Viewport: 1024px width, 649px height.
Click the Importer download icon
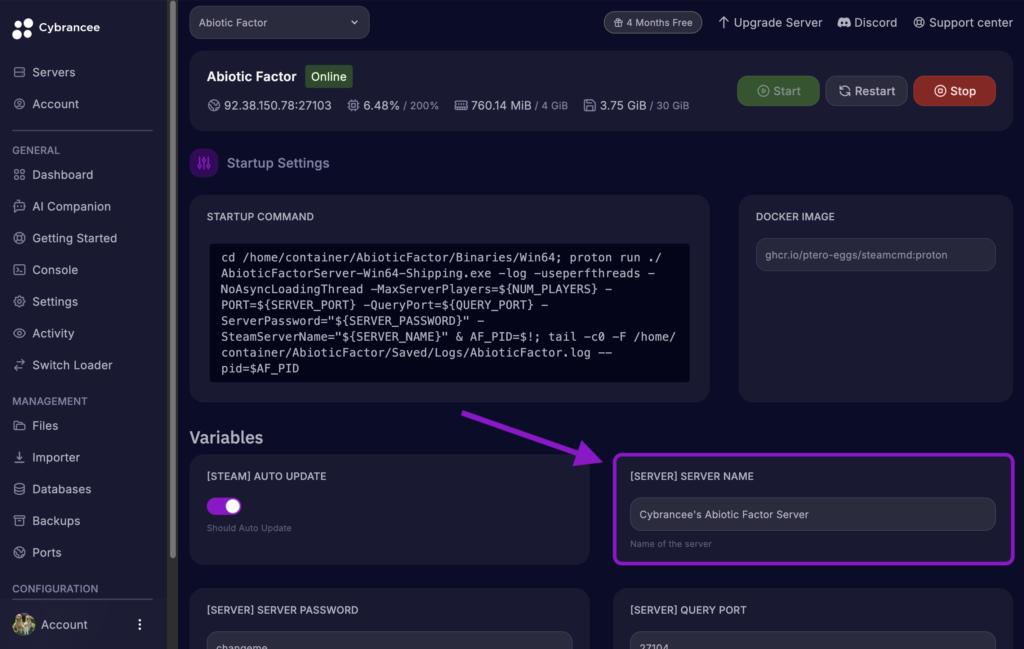tap(19, 457)
